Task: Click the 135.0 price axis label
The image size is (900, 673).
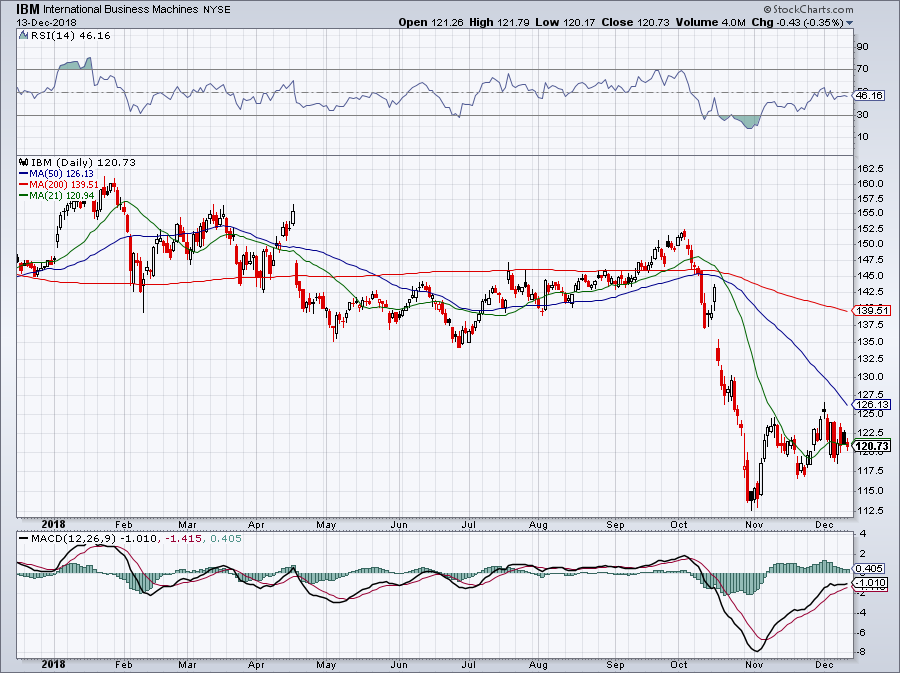Action: 870,342
